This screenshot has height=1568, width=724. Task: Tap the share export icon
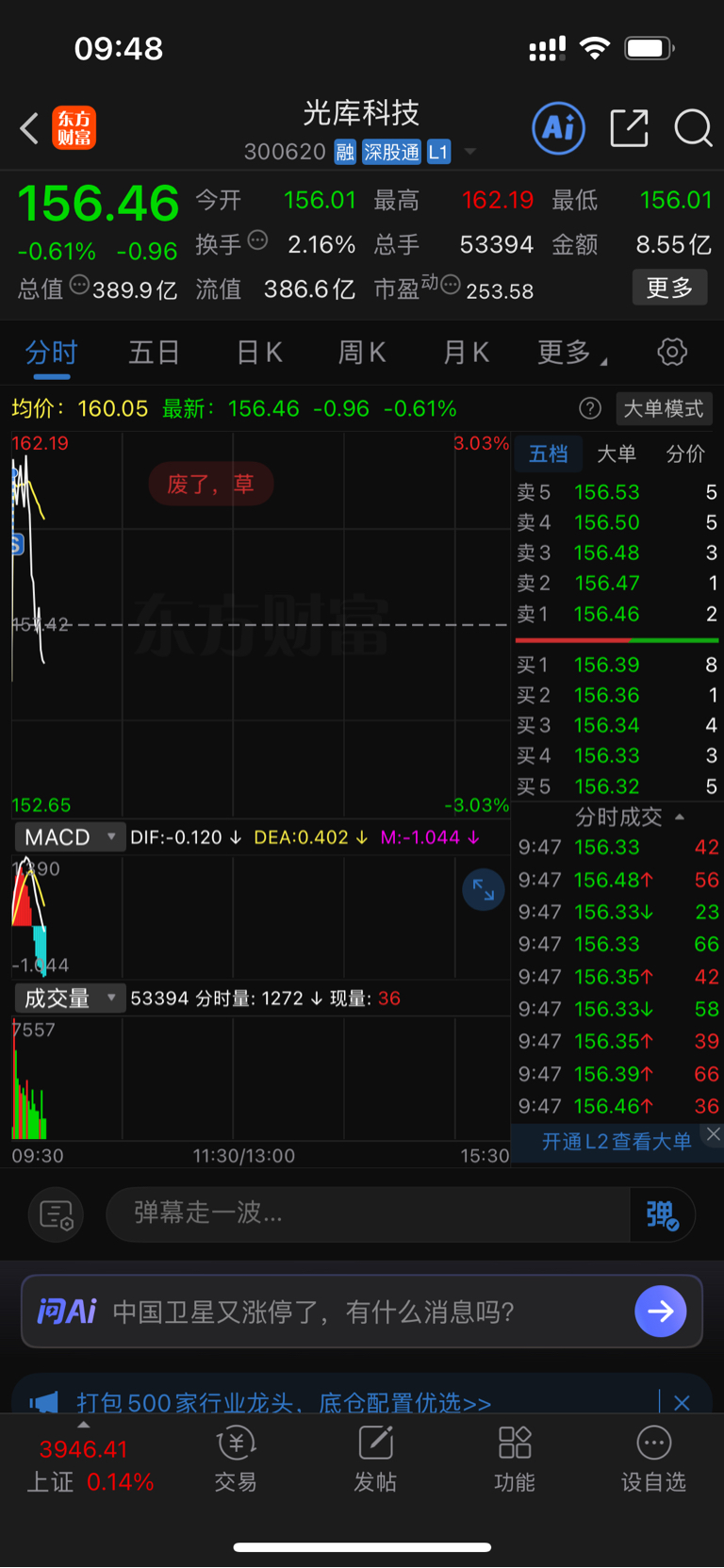tap(629, 128)
